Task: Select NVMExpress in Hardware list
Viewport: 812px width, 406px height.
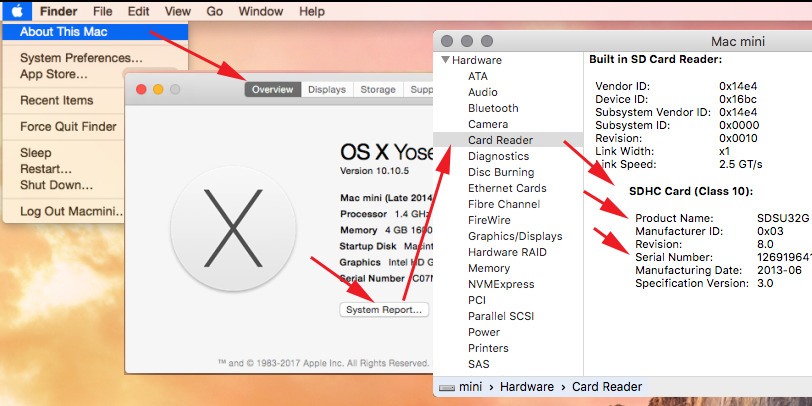Action: point(501,285)
